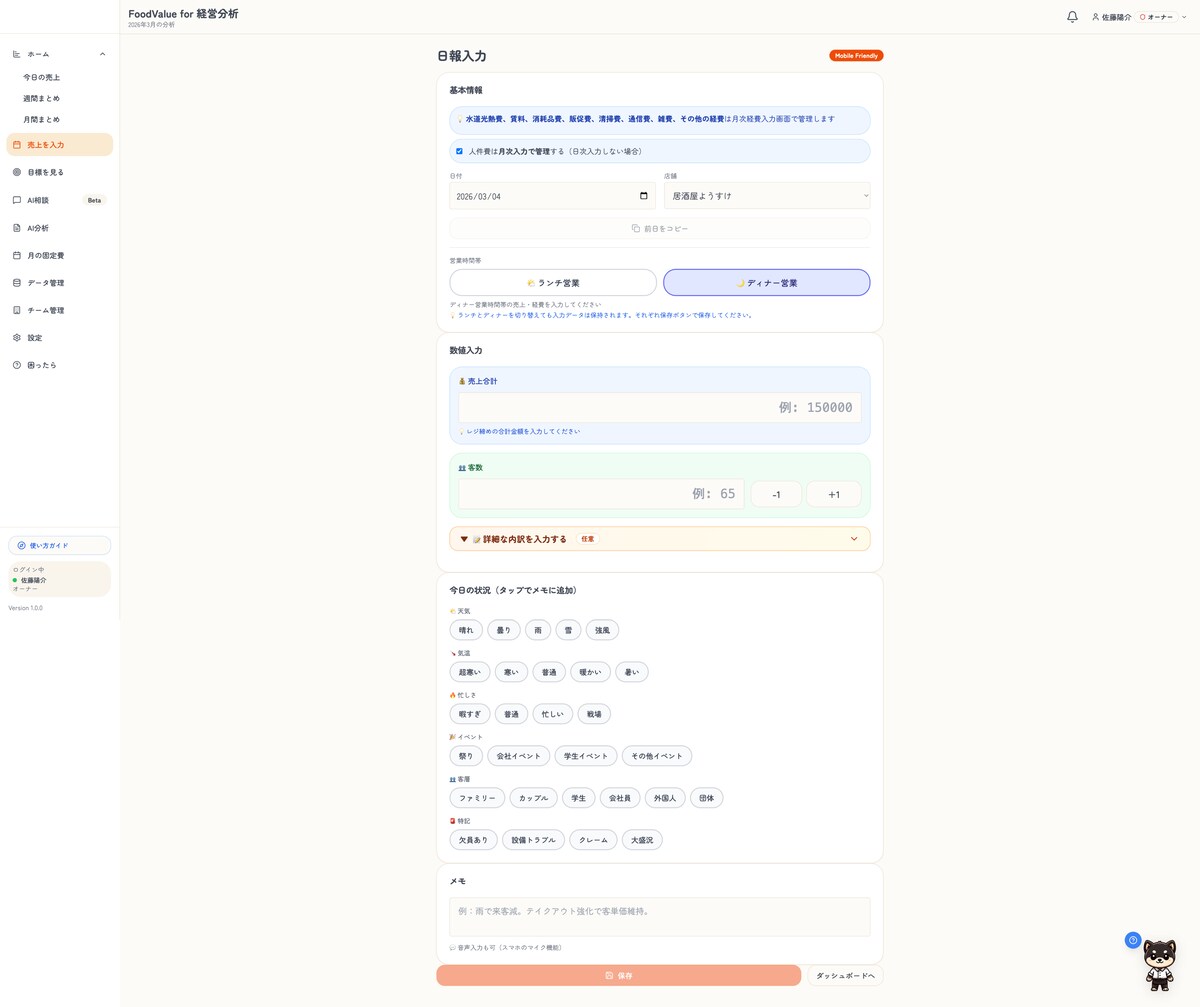Click the 売上合計 input field
The image size is (1200, 1007).
[660, 408]
